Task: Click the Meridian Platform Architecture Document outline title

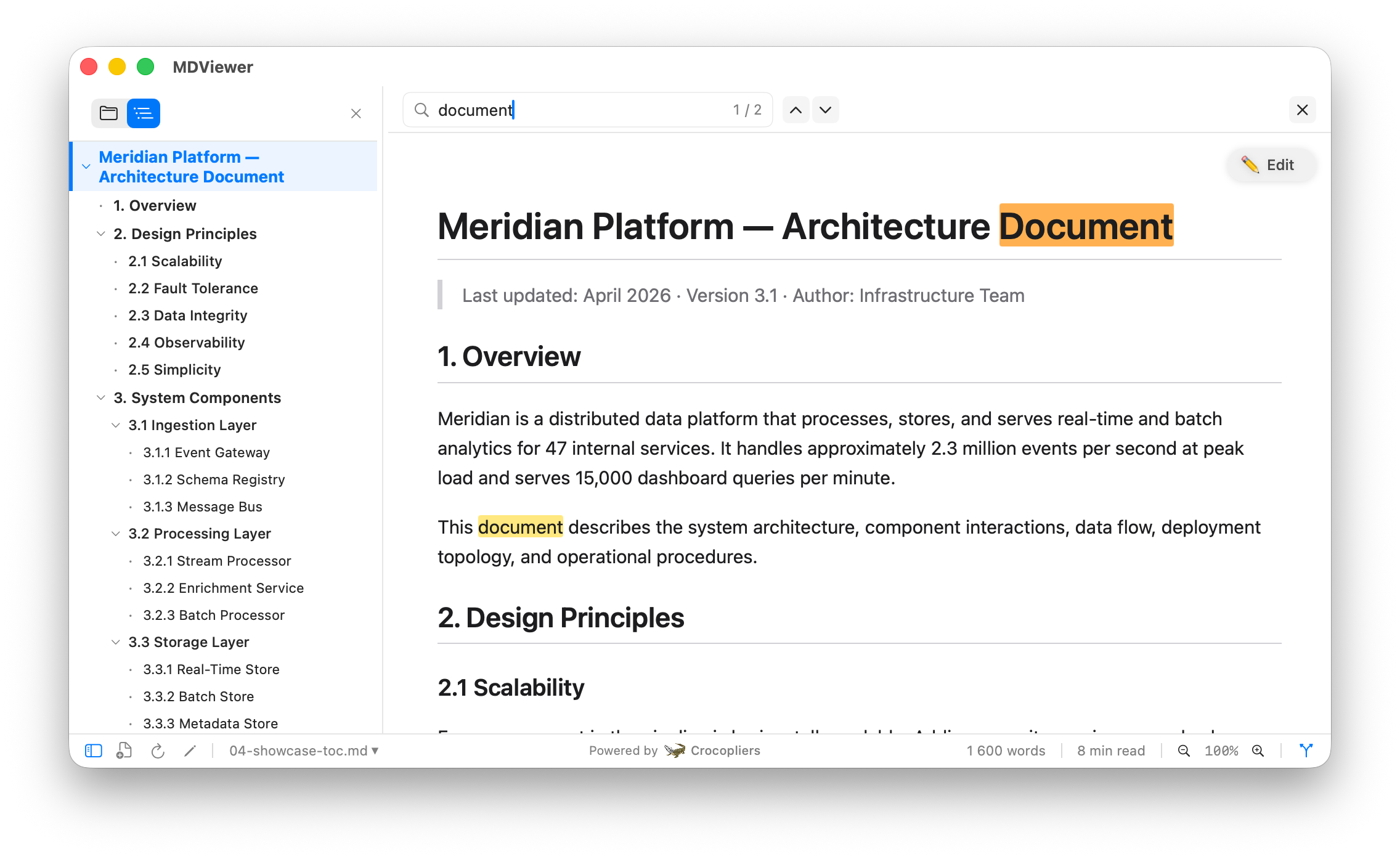Action: coord(191,166)
